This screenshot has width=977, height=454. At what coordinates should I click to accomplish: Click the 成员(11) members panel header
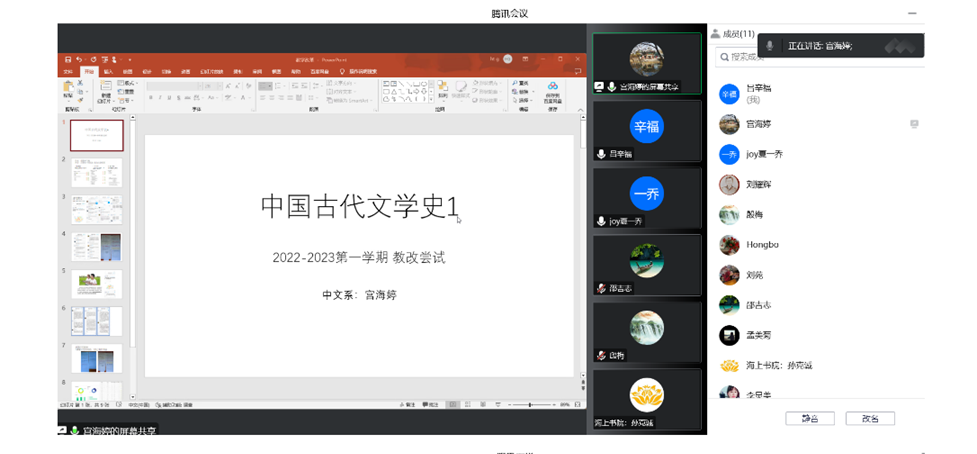(x=738, y=34)
